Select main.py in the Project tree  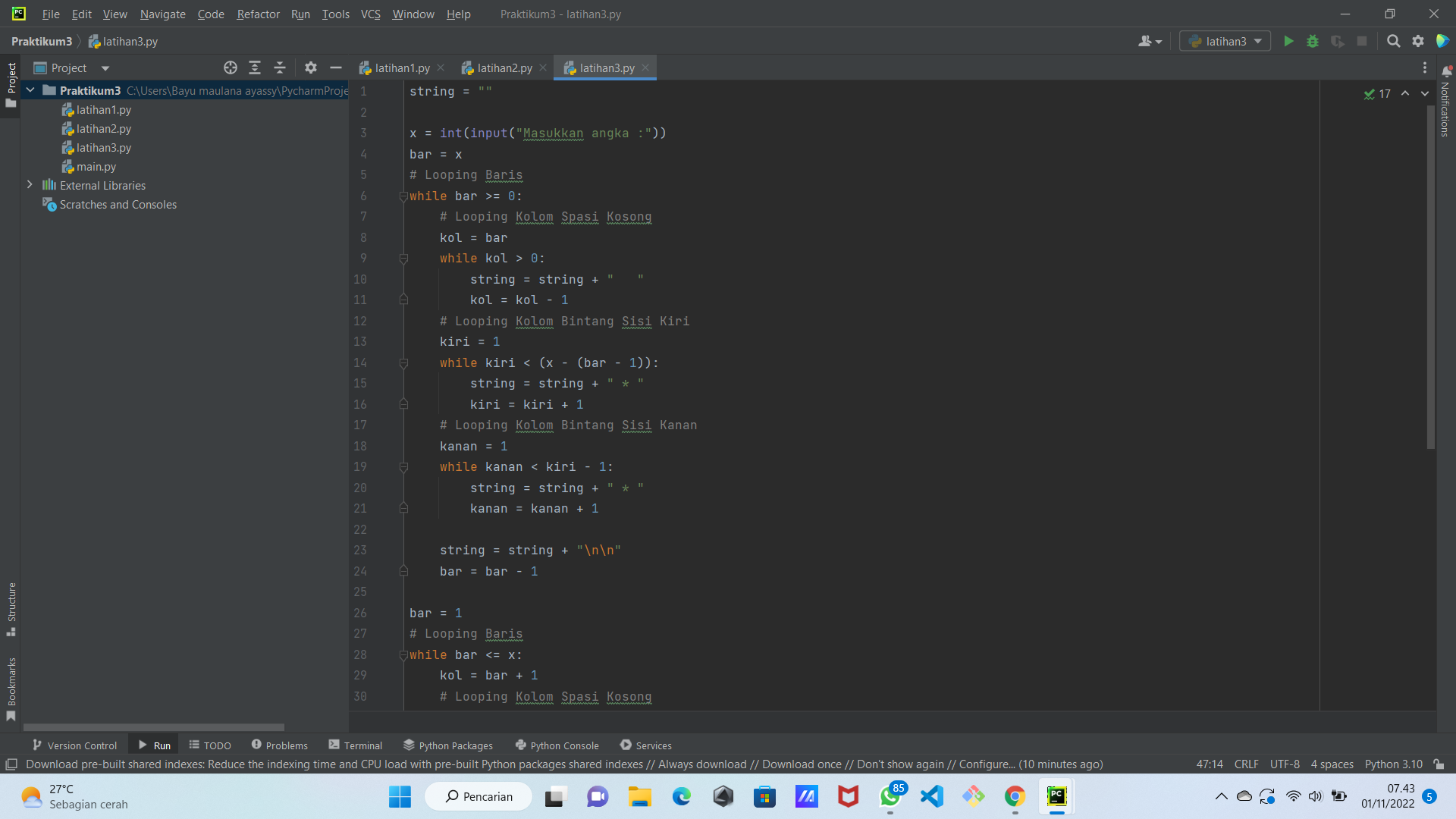pyautogui.click(x=96, y=166)
